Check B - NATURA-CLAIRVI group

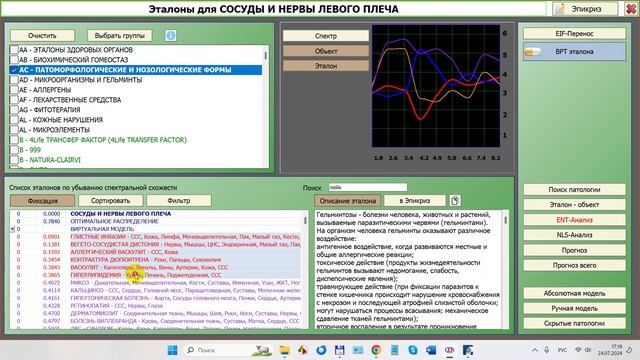pos(14,160)
